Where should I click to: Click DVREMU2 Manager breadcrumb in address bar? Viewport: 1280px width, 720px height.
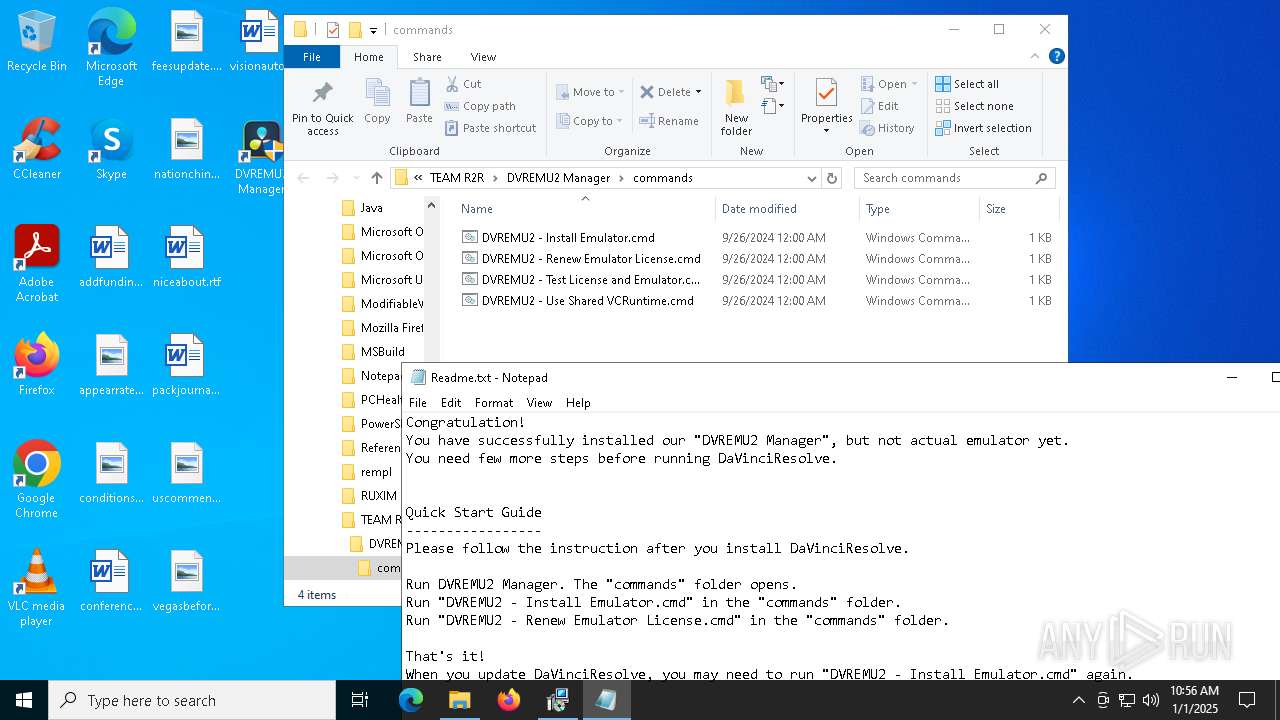click(558, 178)
